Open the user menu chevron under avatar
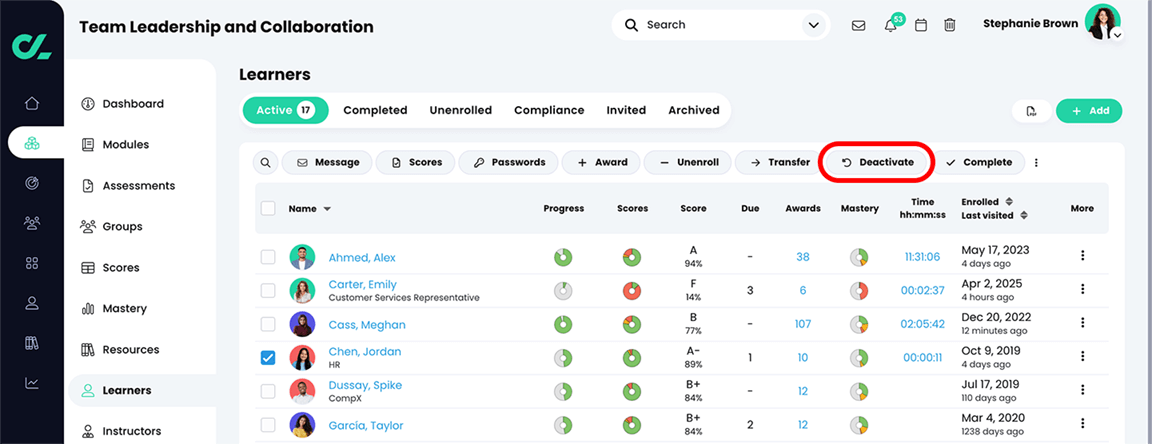 pos(1117,35)
